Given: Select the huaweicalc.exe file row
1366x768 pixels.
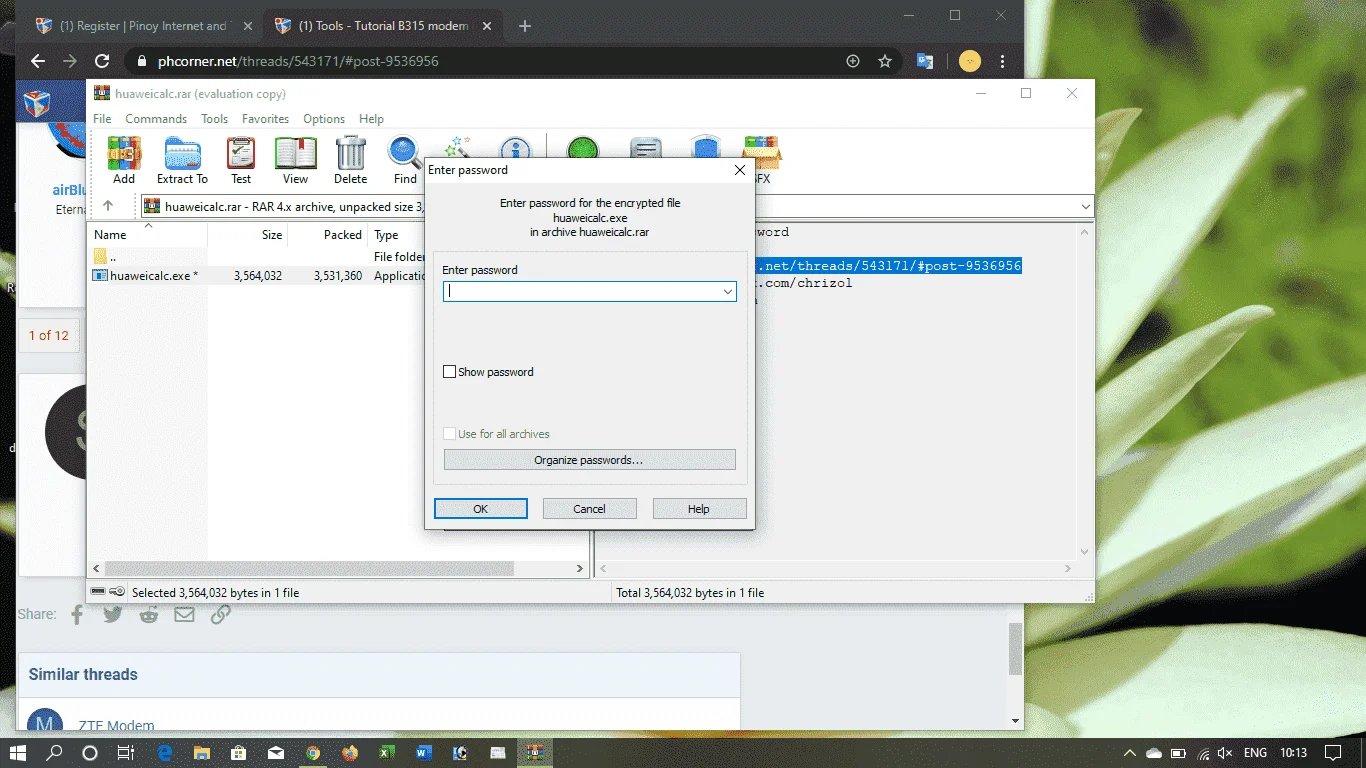Looking at the screenshot, I should coord(258,276).
